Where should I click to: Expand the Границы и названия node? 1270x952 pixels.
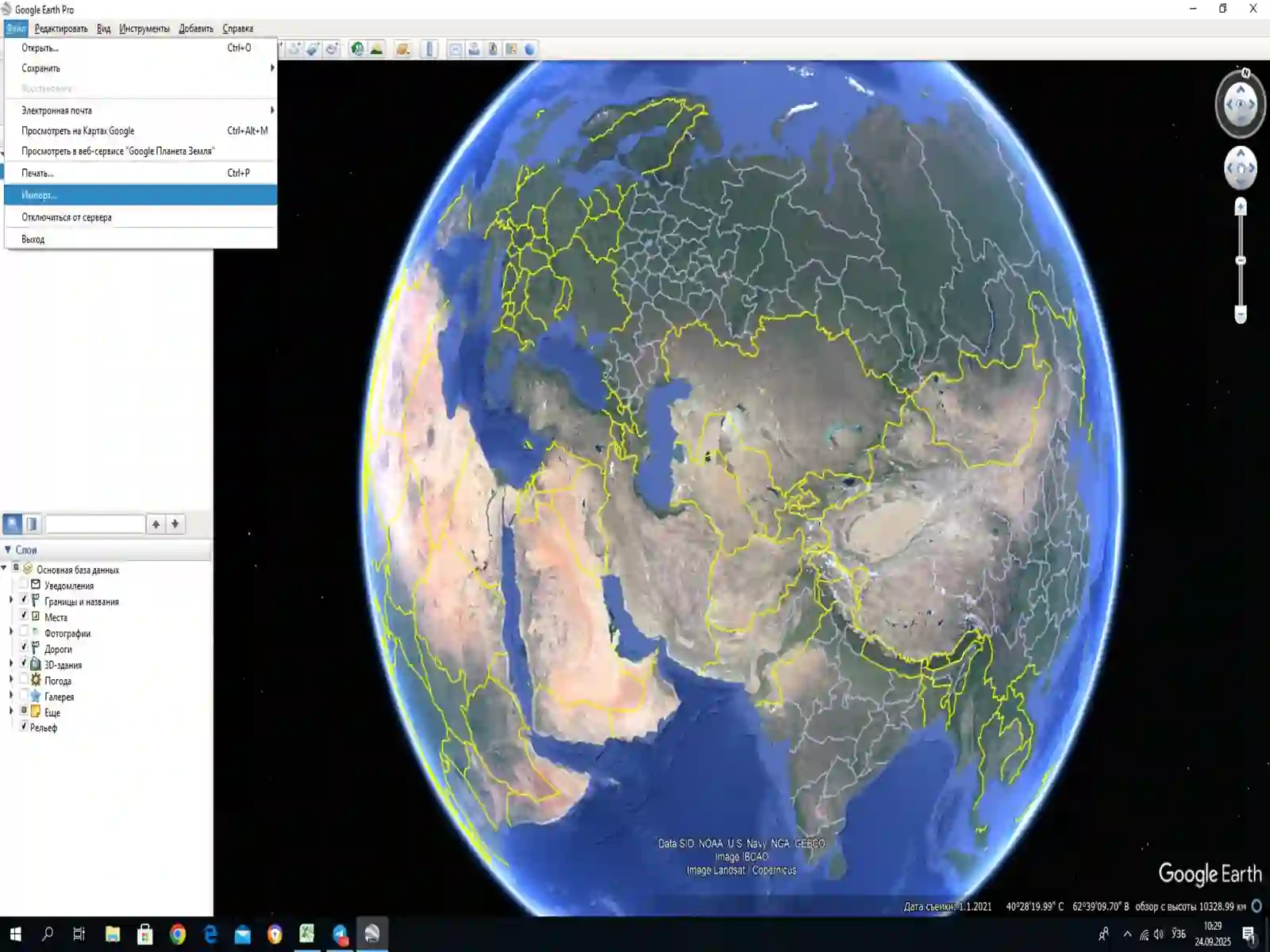[11, 601]
